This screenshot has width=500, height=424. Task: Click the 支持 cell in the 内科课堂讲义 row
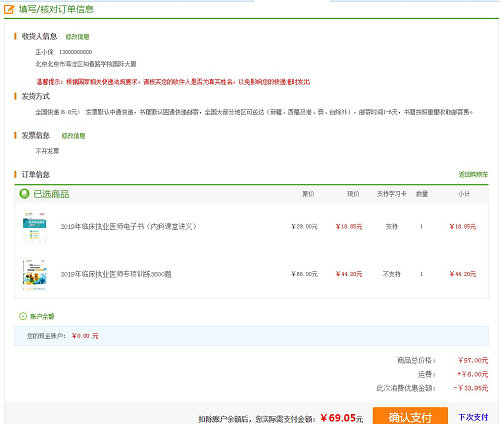pyautogui.click(x=392, y=227)
